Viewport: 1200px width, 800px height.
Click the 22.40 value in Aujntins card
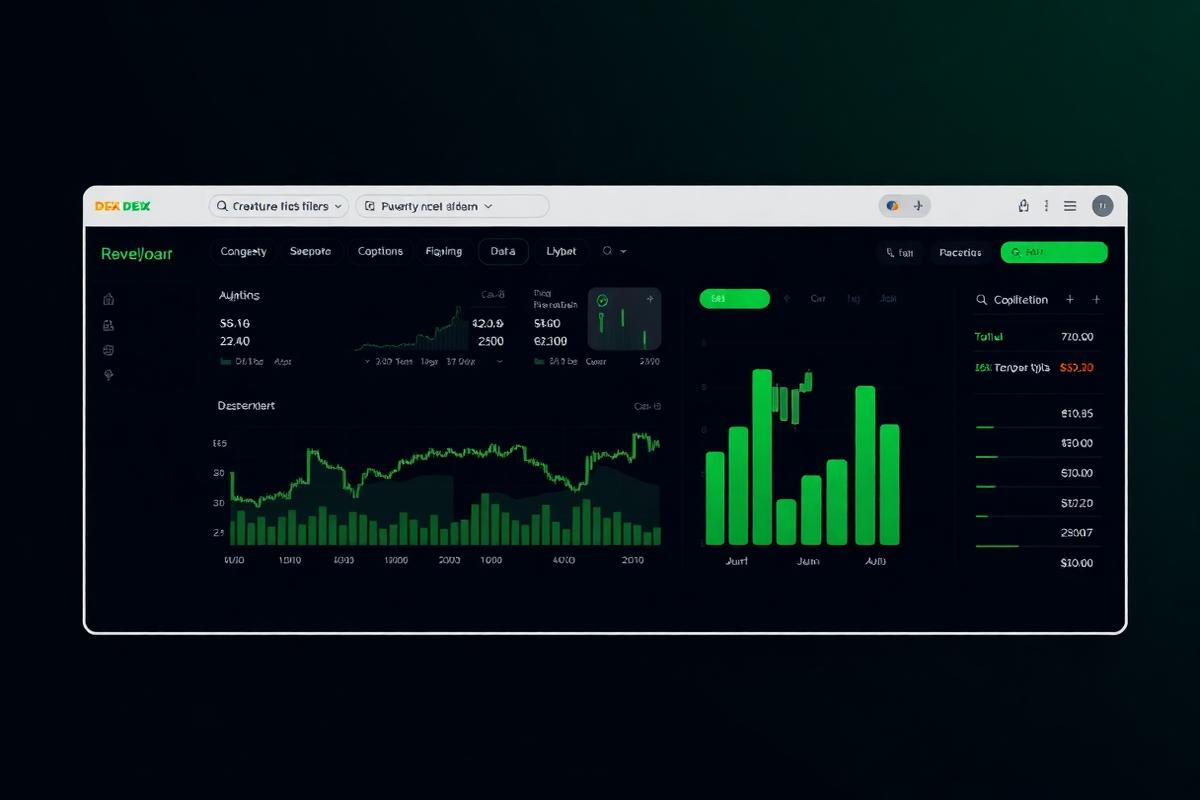pyautogui.click(x=235, y=341)
